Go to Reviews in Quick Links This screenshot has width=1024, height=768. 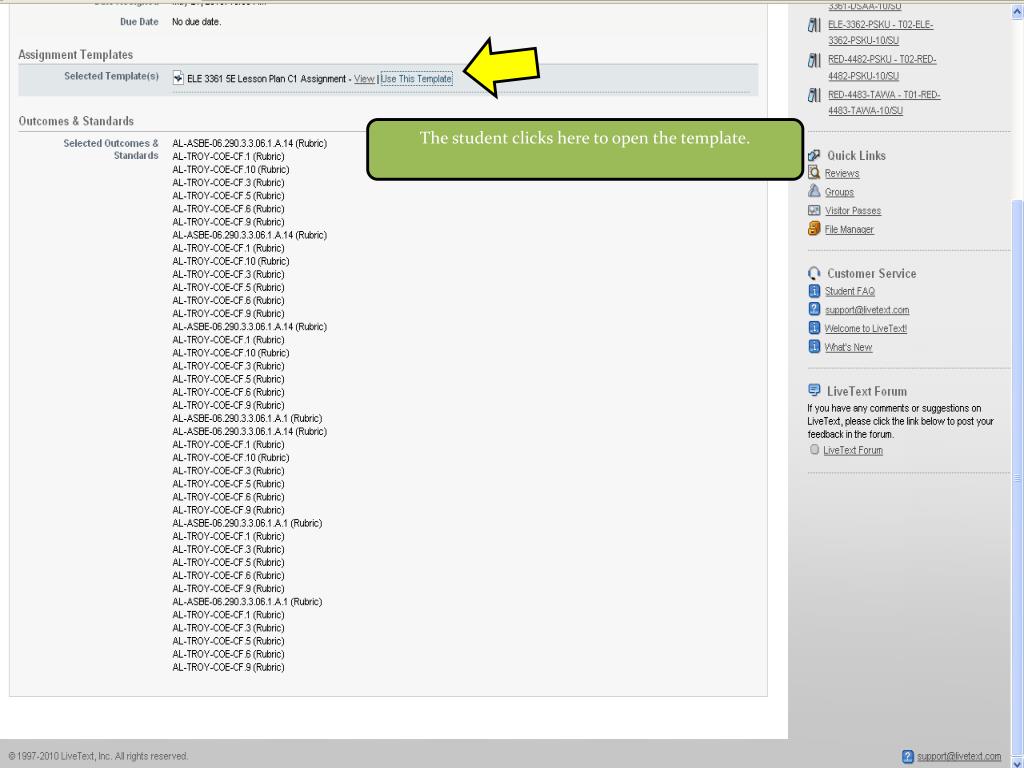(842, 174)
